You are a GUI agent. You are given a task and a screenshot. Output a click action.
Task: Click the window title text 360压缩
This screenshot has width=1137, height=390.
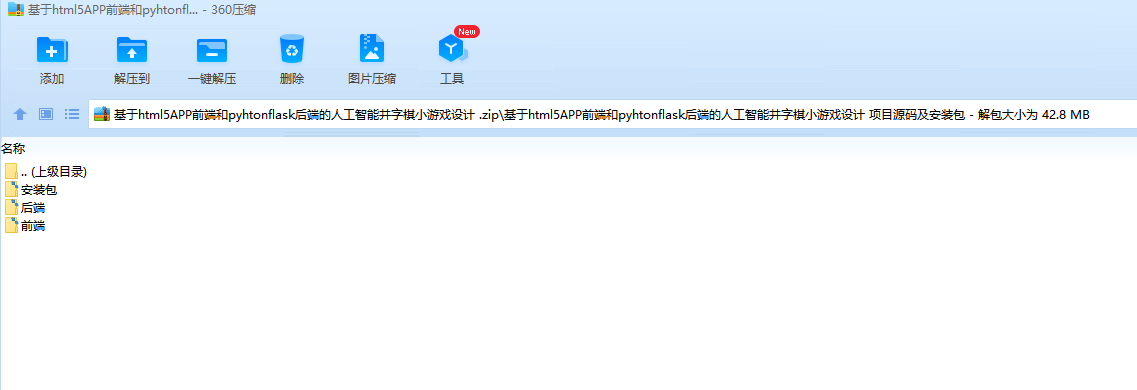[x=233, y=9]
